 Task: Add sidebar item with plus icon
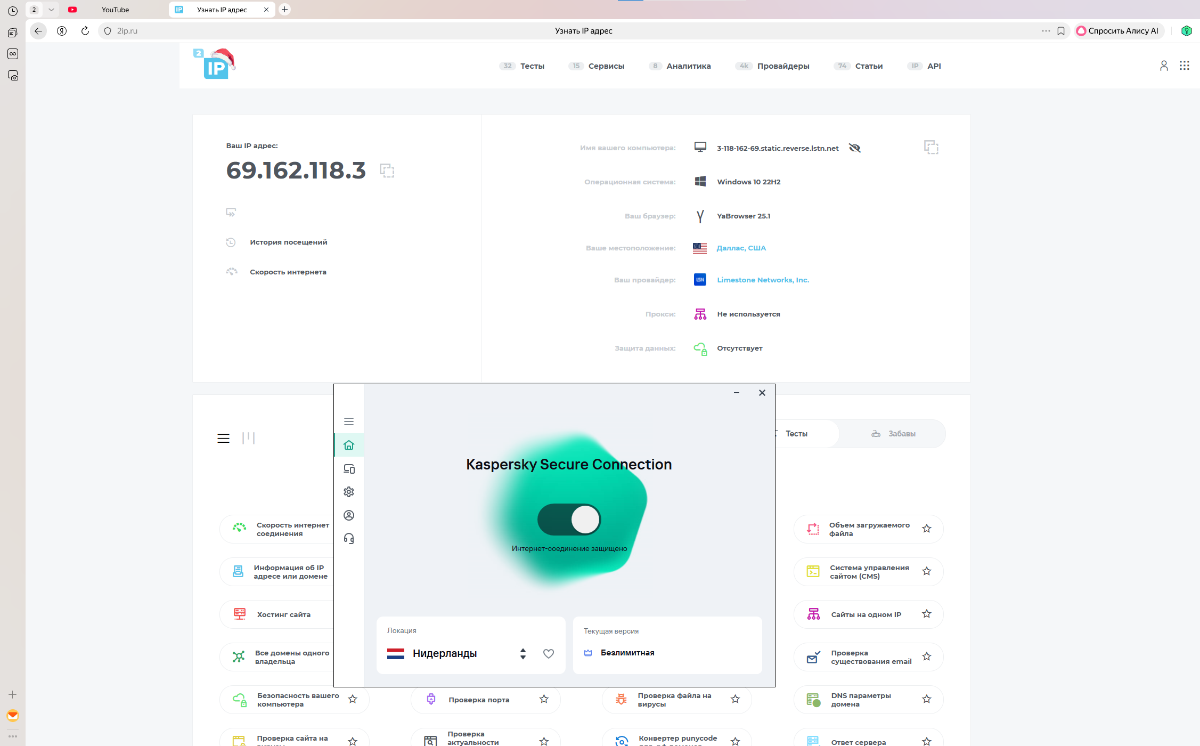pos(13,694)
